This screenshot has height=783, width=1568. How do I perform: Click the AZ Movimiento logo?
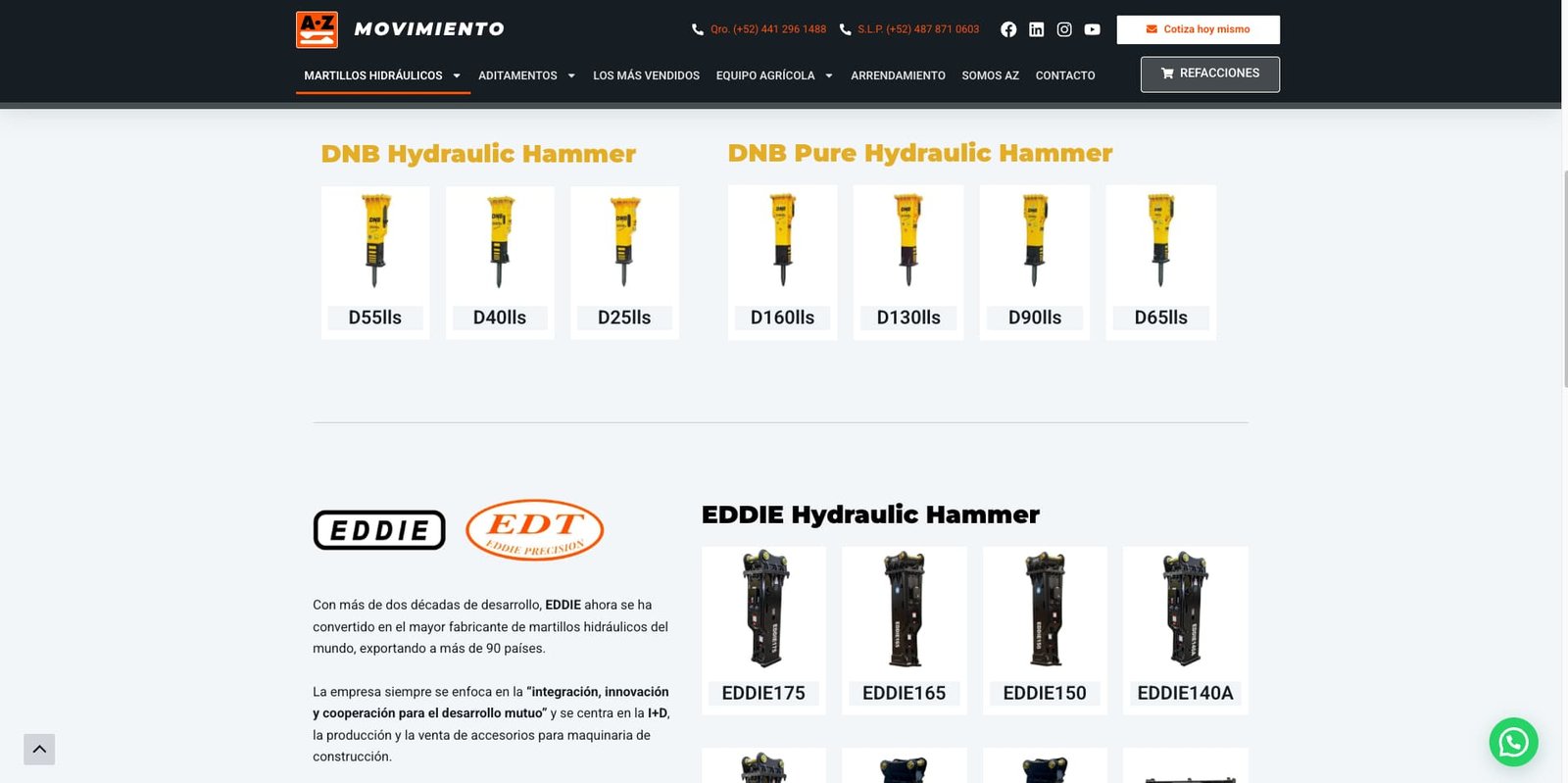[x=400, y=29]
